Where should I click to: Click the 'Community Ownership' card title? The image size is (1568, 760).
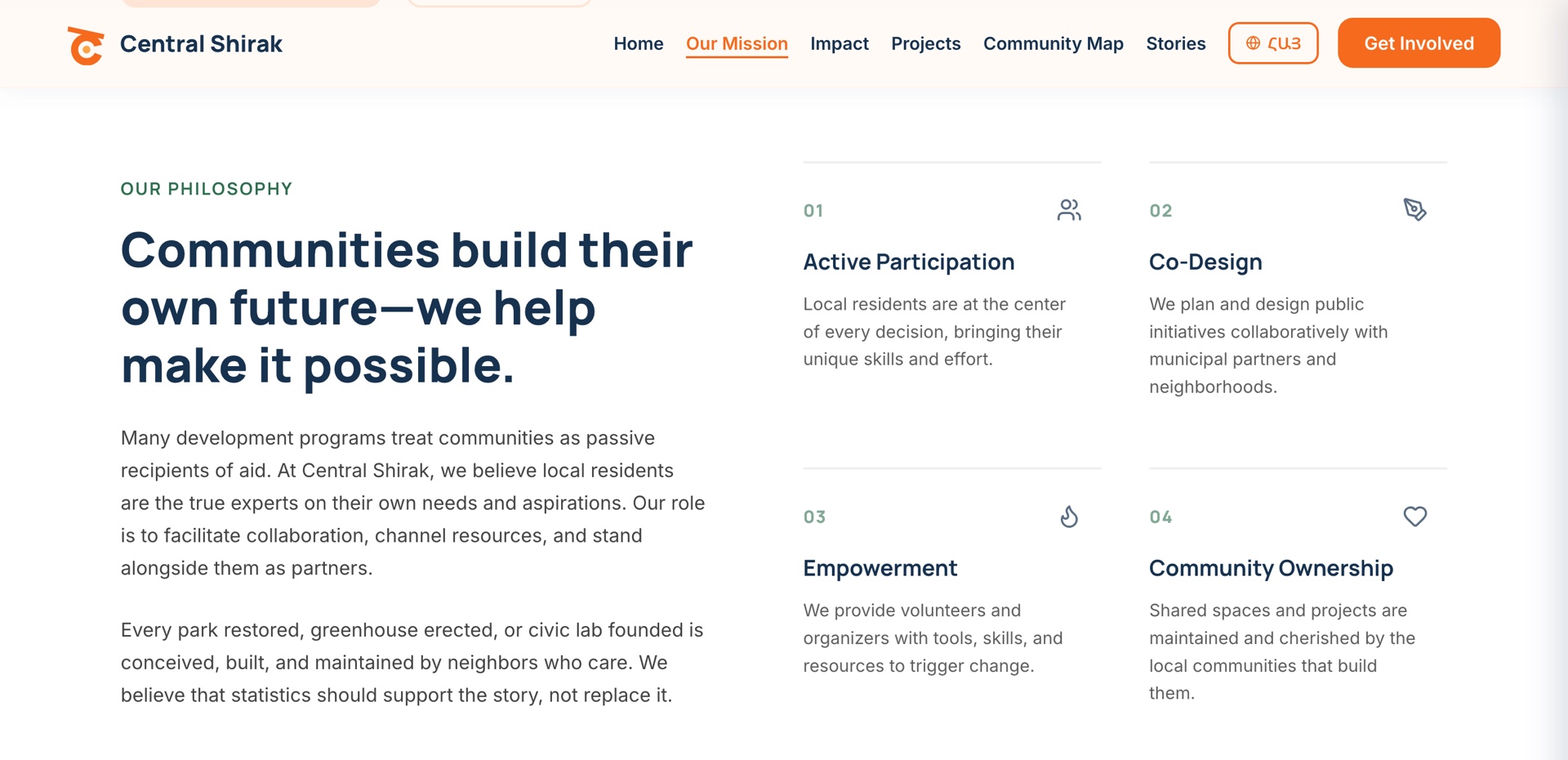pos(1272,568)
